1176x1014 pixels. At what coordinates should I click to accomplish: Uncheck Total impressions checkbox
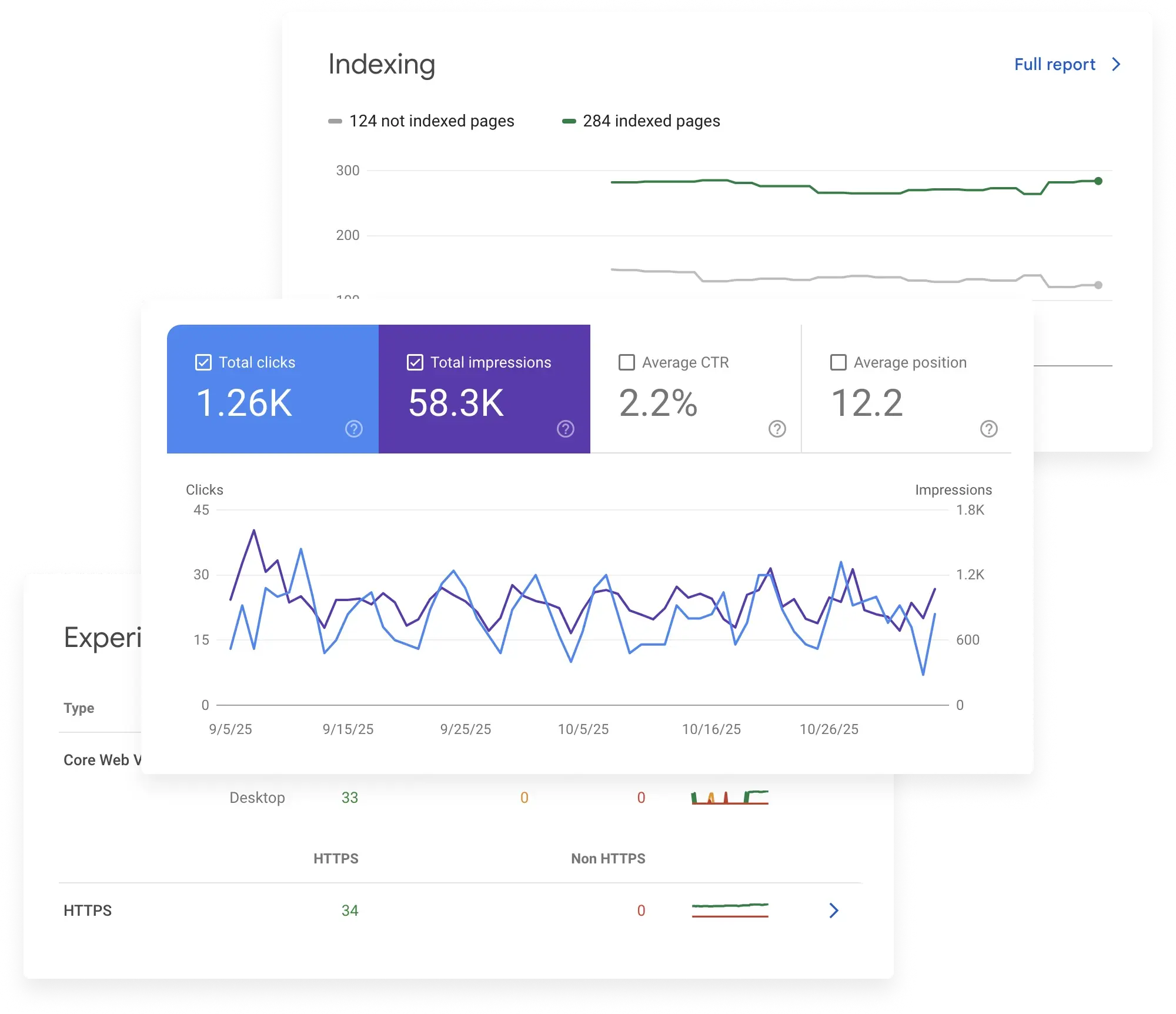click(x=415, y=362)
